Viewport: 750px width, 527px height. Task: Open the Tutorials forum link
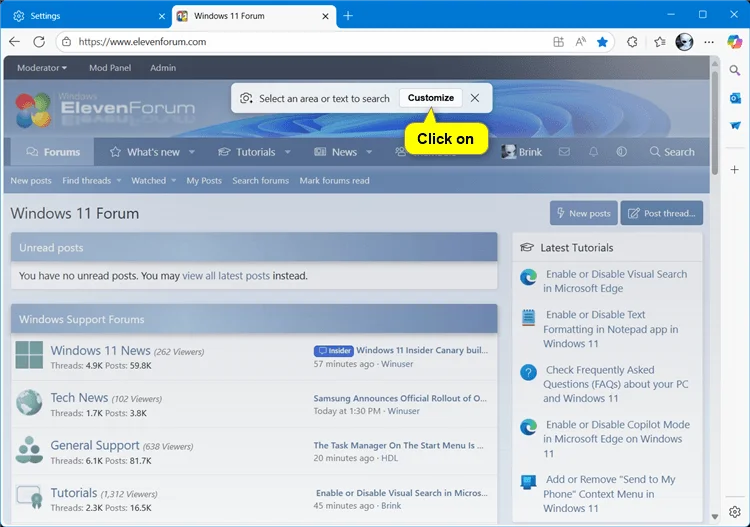74,493
